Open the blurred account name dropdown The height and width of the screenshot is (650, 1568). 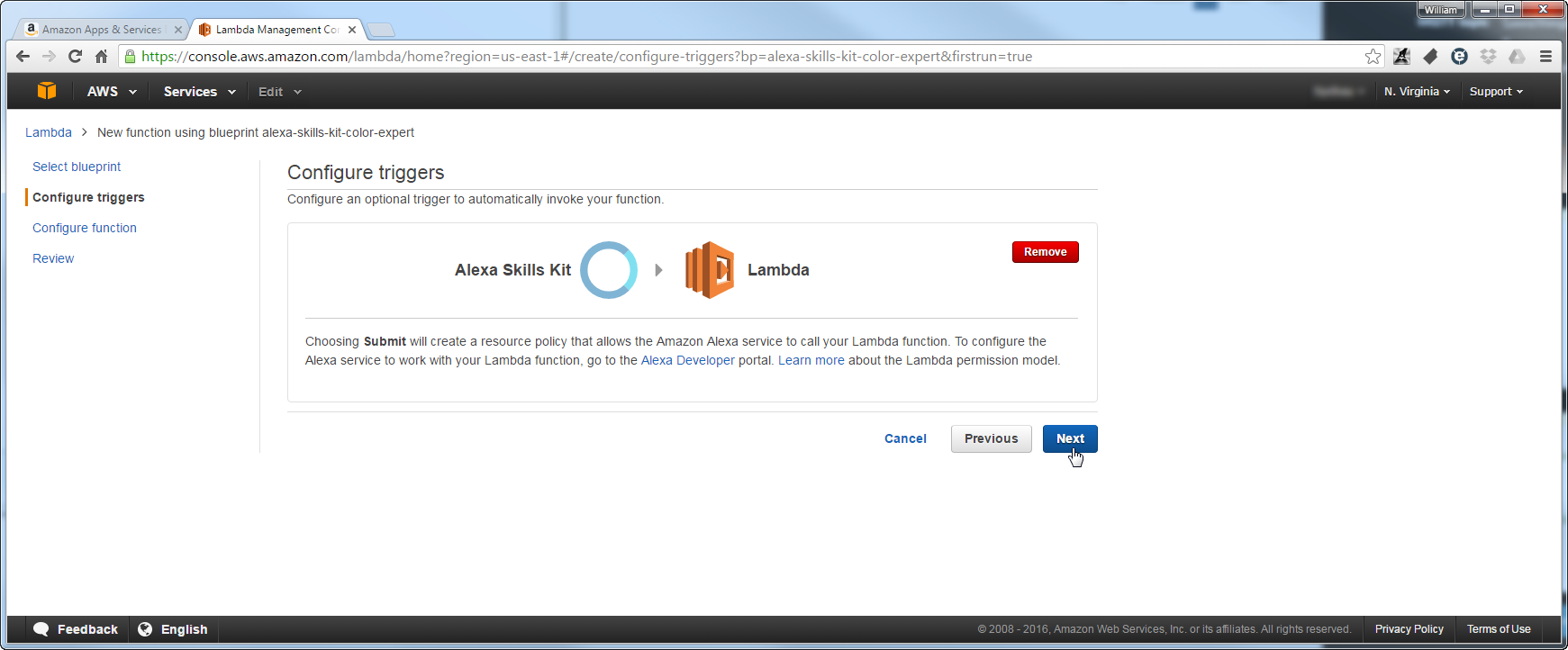point(1339,92)
